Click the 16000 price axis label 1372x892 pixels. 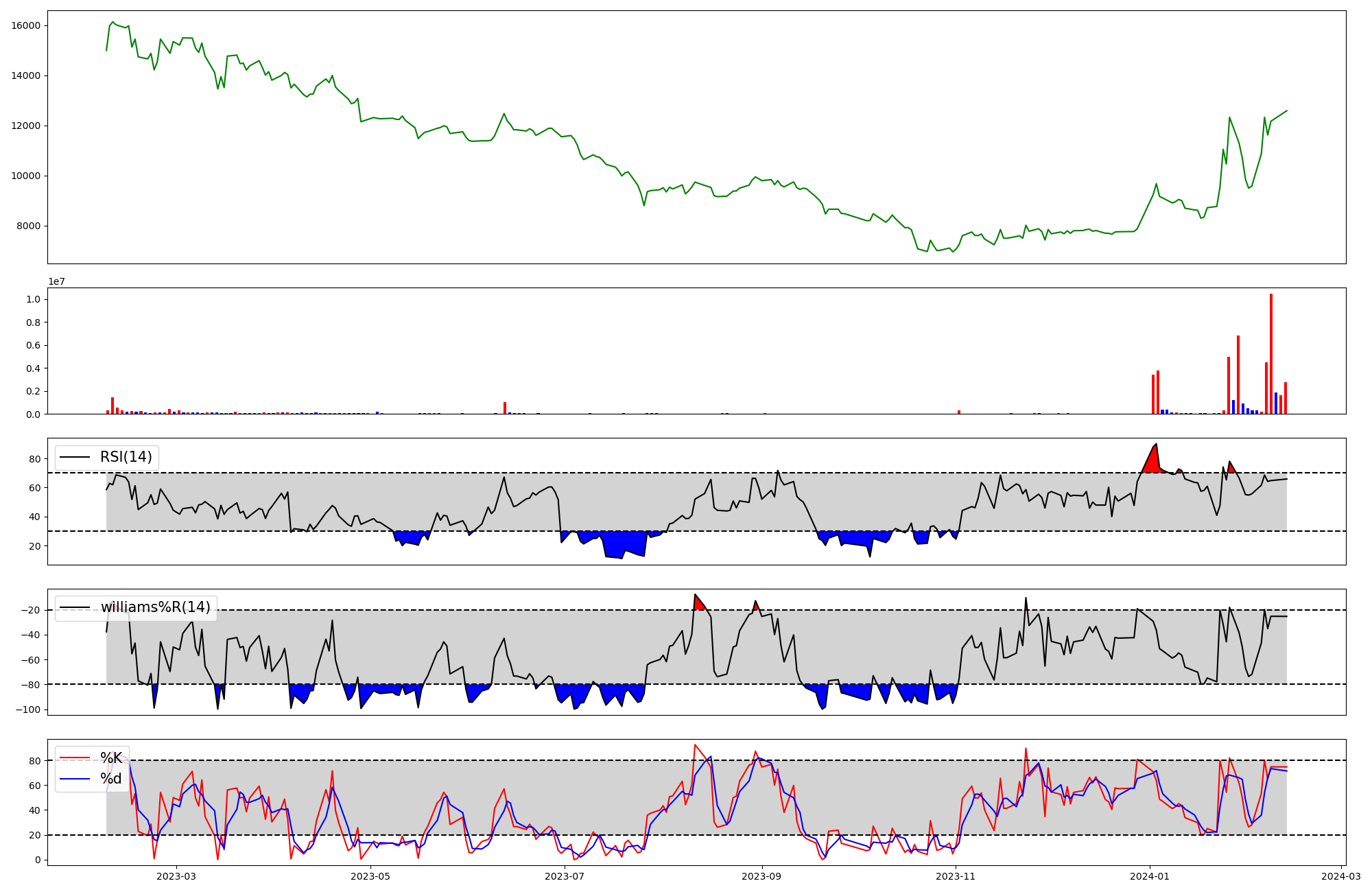pos(26,25)
